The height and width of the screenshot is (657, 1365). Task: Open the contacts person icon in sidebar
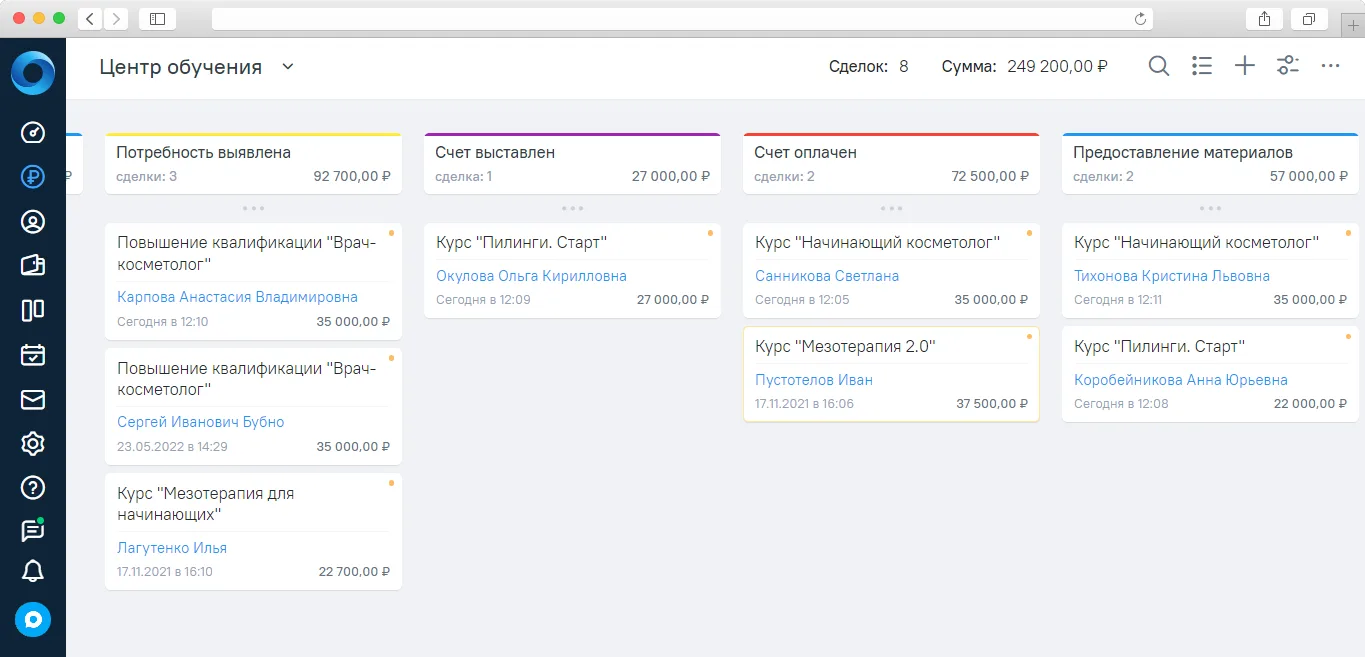coord(33,221)
